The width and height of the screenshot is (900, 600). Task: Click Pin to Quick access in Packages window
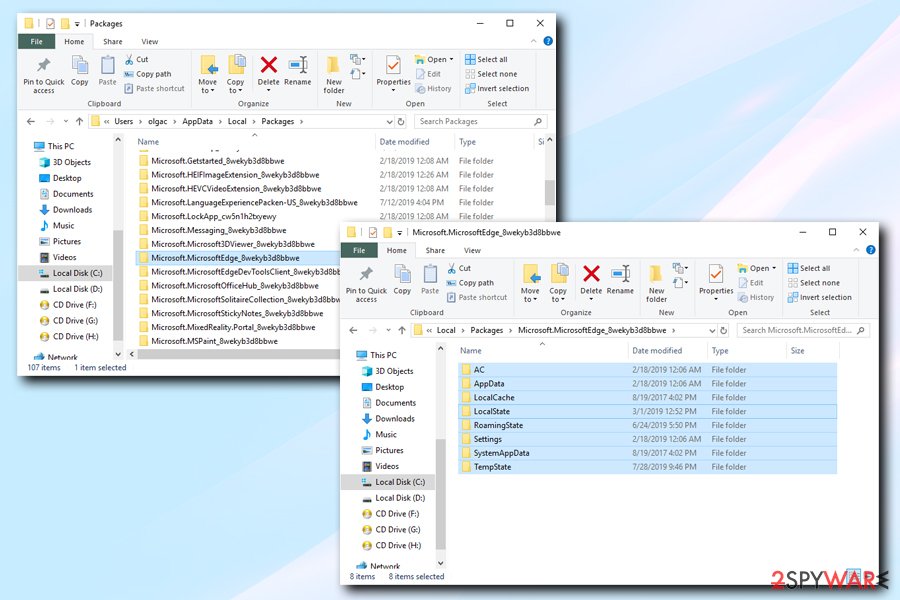click(x=44, y=75)
